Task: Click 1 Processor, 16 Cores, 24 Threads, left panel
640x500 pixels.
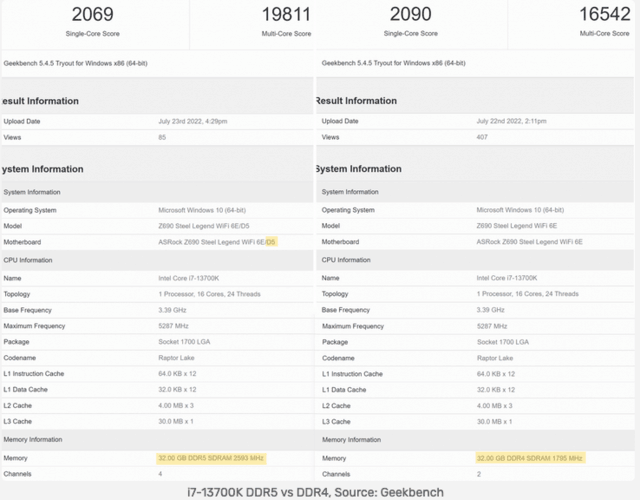Action: (209, 294)
